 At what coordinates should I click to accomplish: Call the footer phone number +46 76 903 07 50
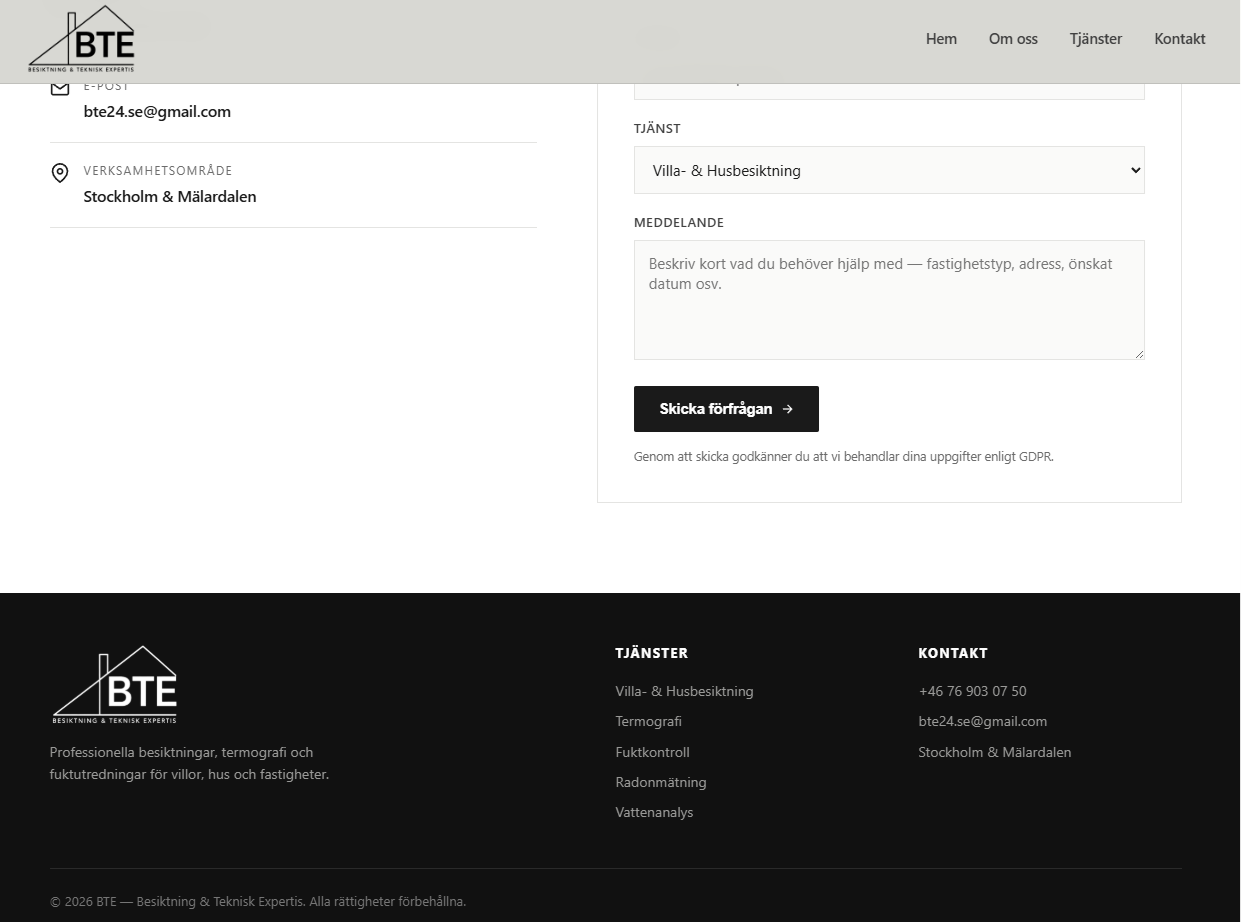click(x=973, y=692)
